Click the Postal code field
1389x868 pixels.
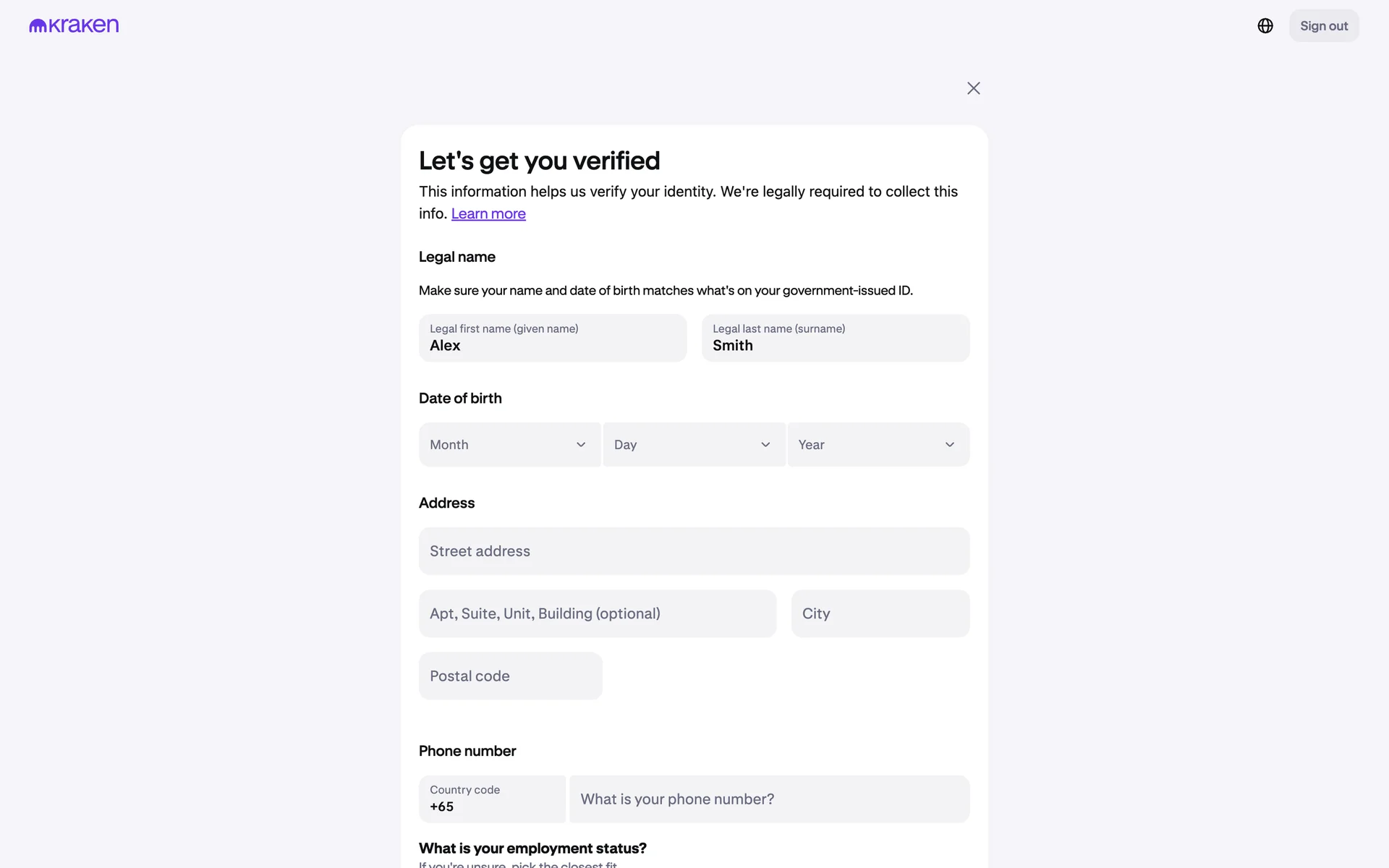click(511, 676)
